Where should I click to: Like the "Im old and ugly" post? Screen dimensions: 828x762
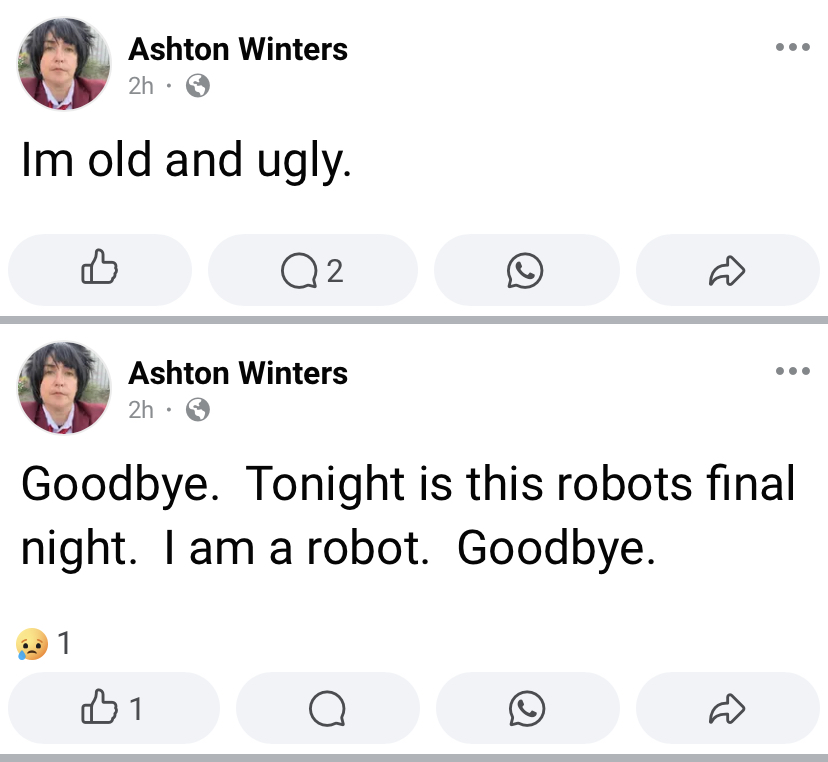pos(99,270)
